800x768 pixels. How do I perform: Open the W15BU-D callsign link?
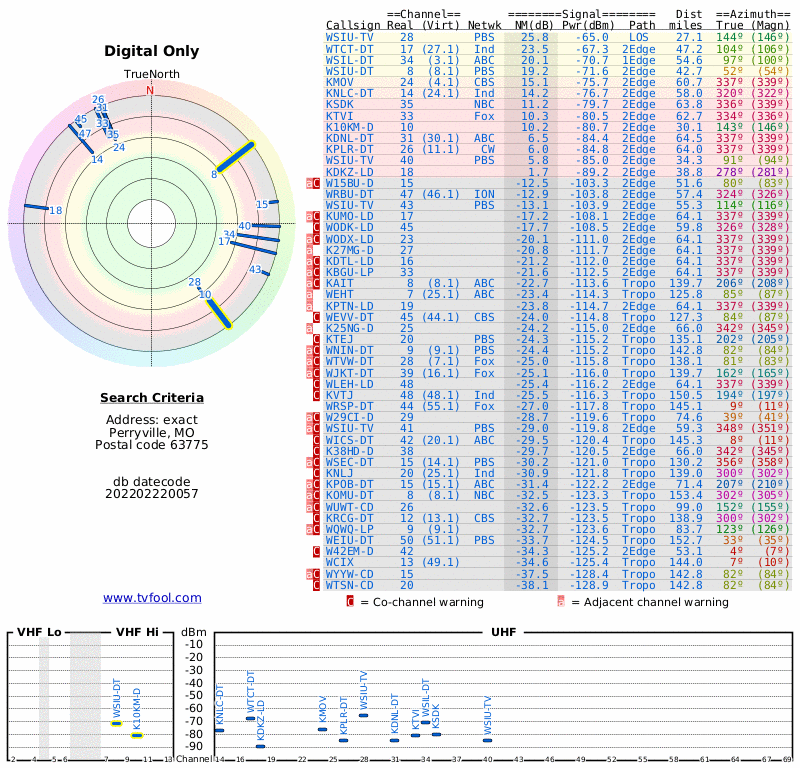[x=349, y=183]
